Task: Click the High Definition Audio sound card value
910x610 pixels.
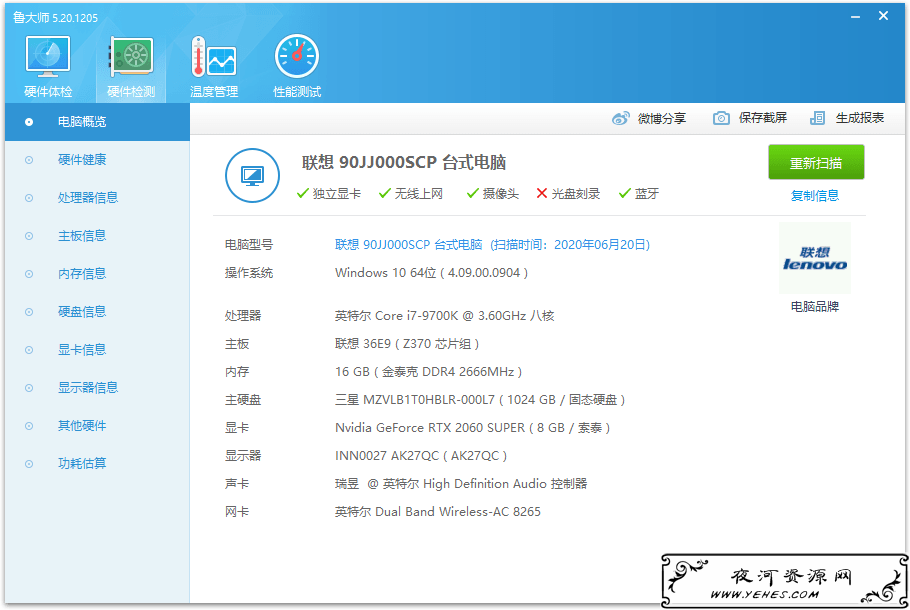Action: [x=461, y=483]
